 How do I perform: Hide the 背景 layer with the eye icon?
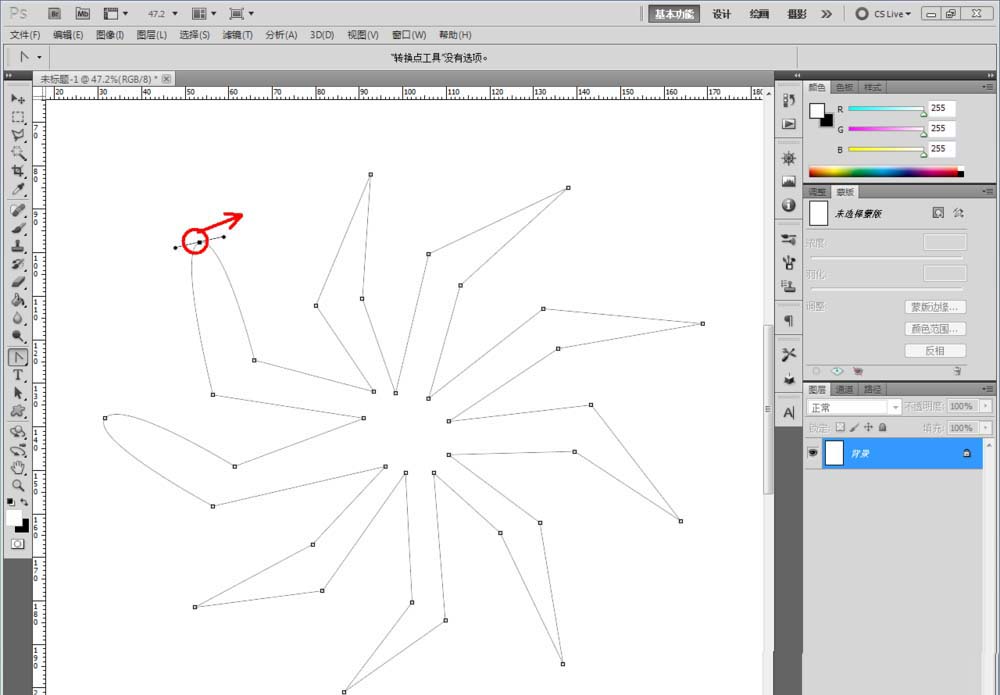812,453
